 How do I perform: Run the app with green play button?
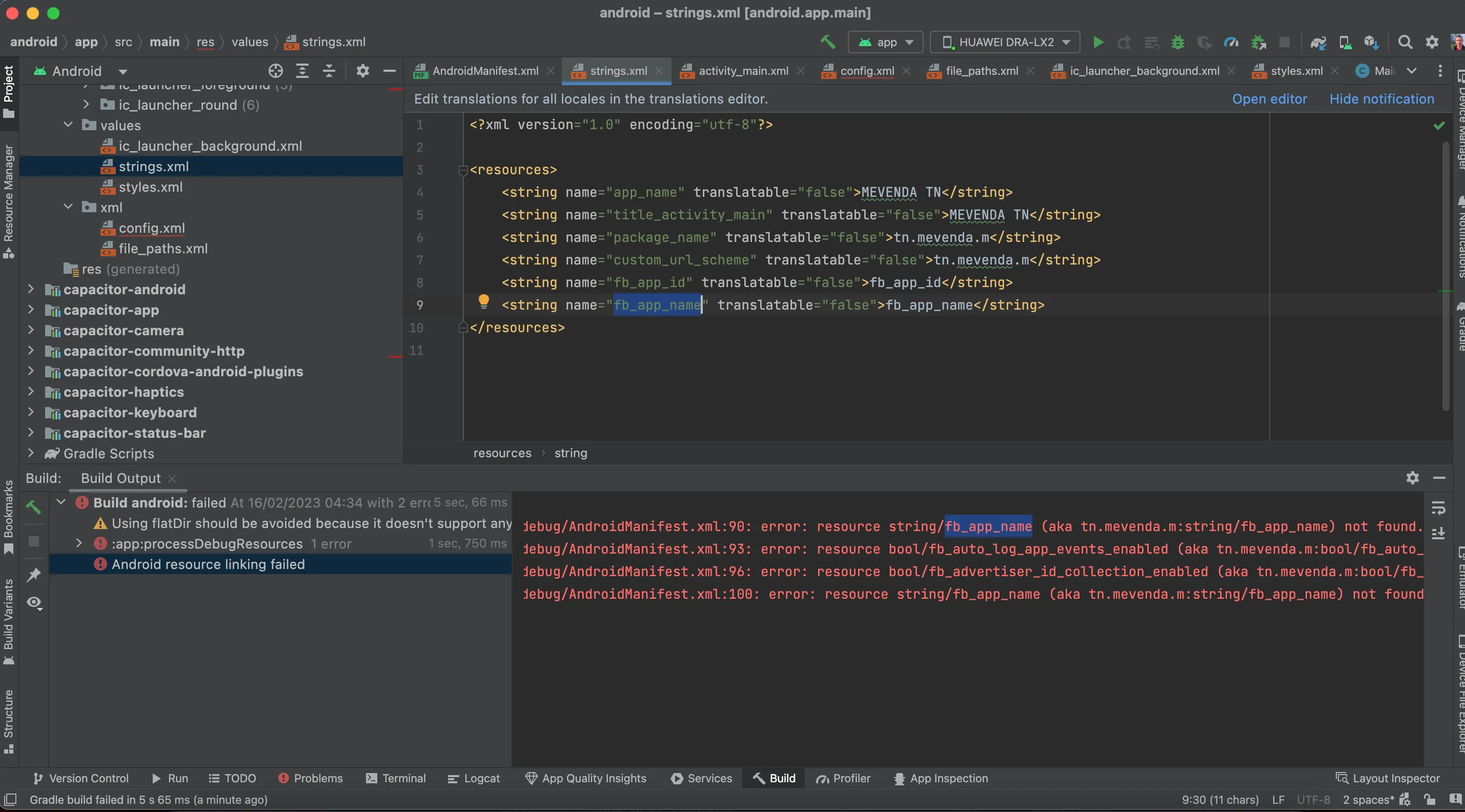pos(1098,42)
